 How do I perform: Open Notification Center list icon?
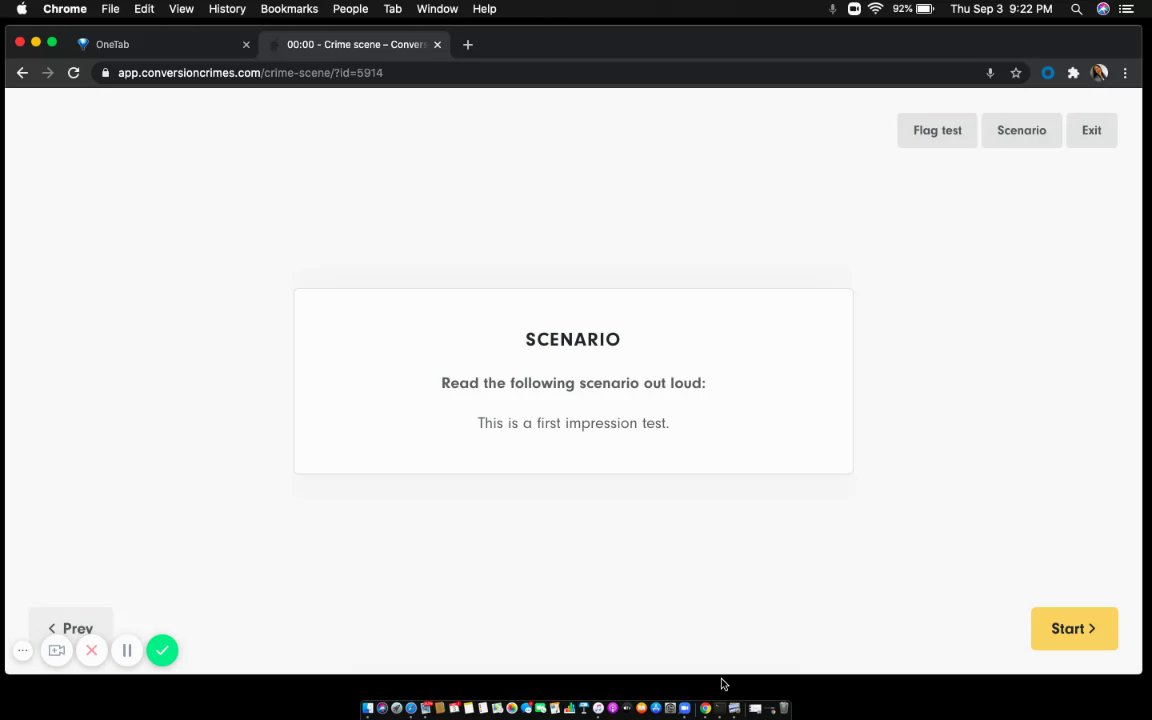(1126, 9)
